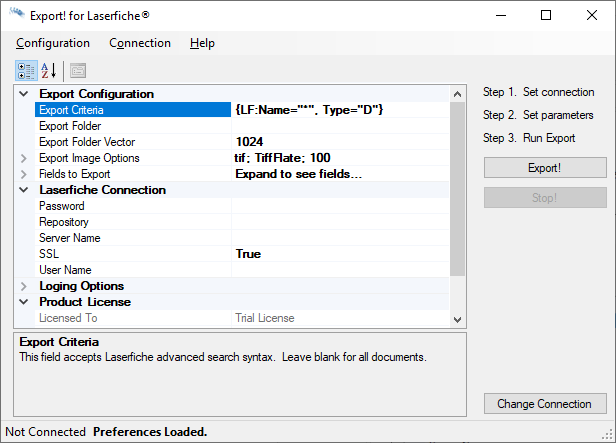Viewport: 616px width, 443px height.
Task: Click the Export Folder empty value field
Action: click(340, 126)
